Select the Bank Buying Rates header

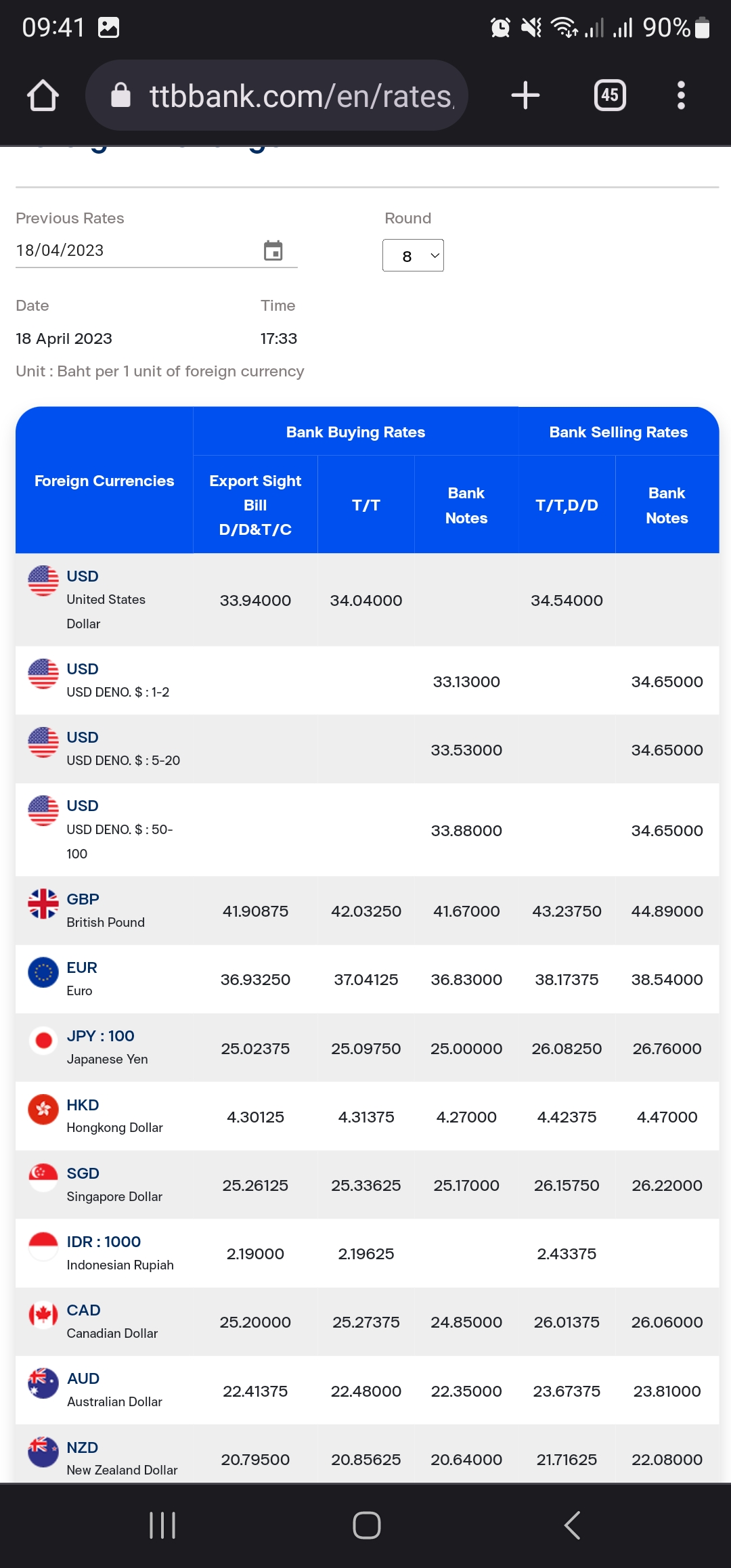pos(355,432)
